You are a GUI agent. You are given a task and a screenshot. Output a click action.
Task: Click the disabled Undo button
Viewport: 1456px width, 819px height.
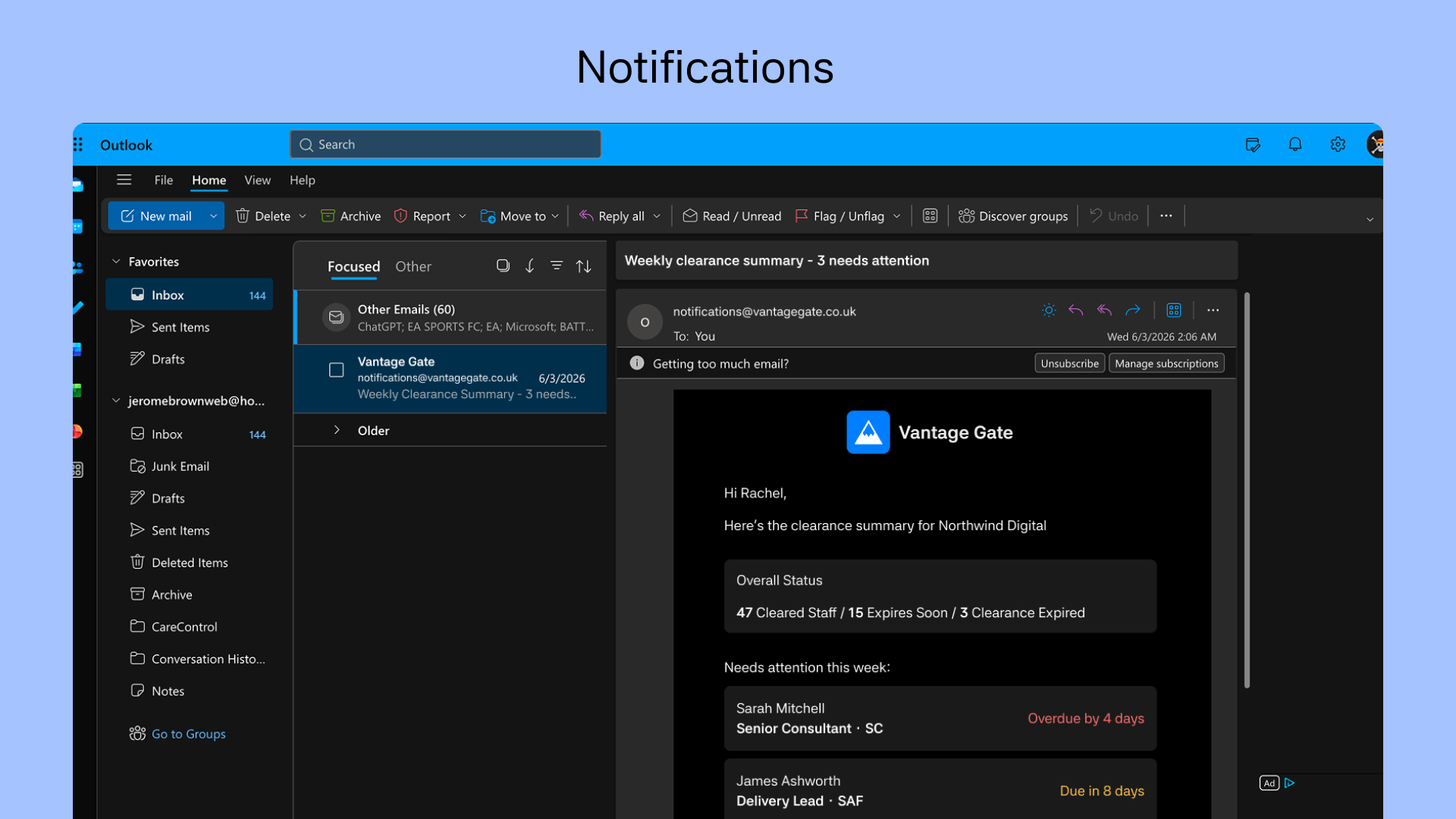[x=1113, y=216]
